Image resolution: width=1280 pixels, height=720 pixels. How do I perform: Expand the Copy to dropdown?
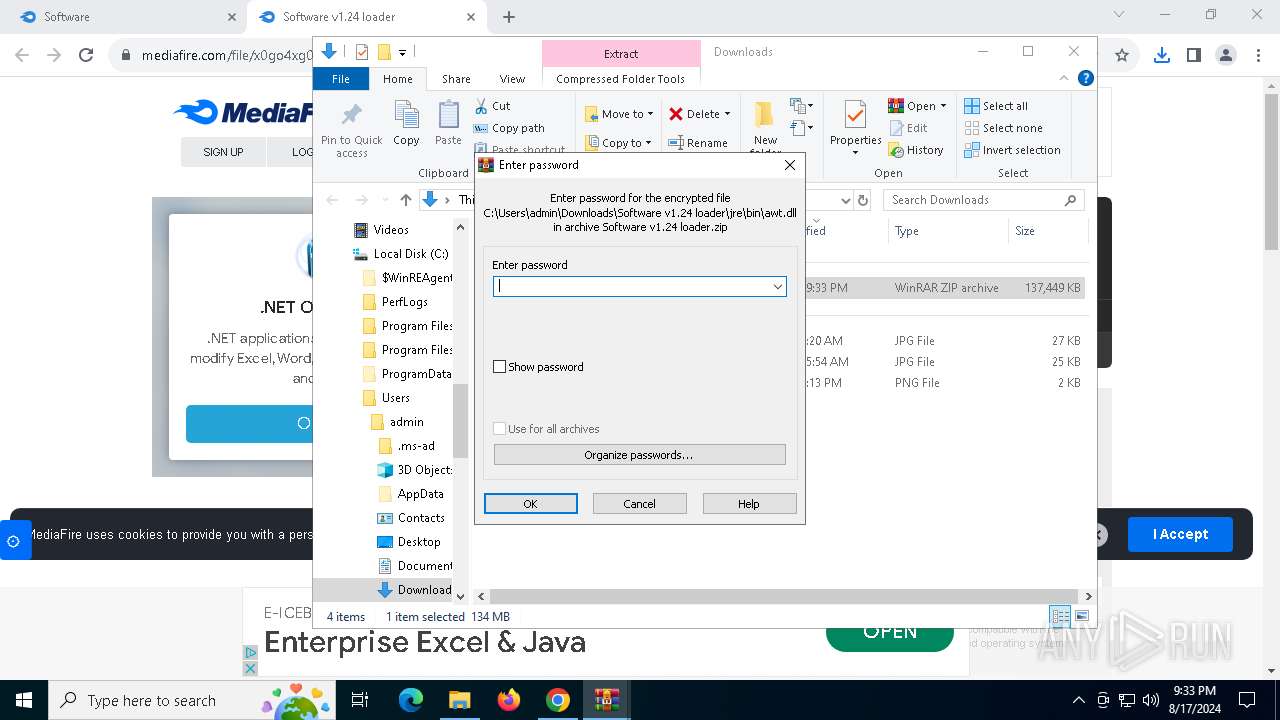(648, 143)
